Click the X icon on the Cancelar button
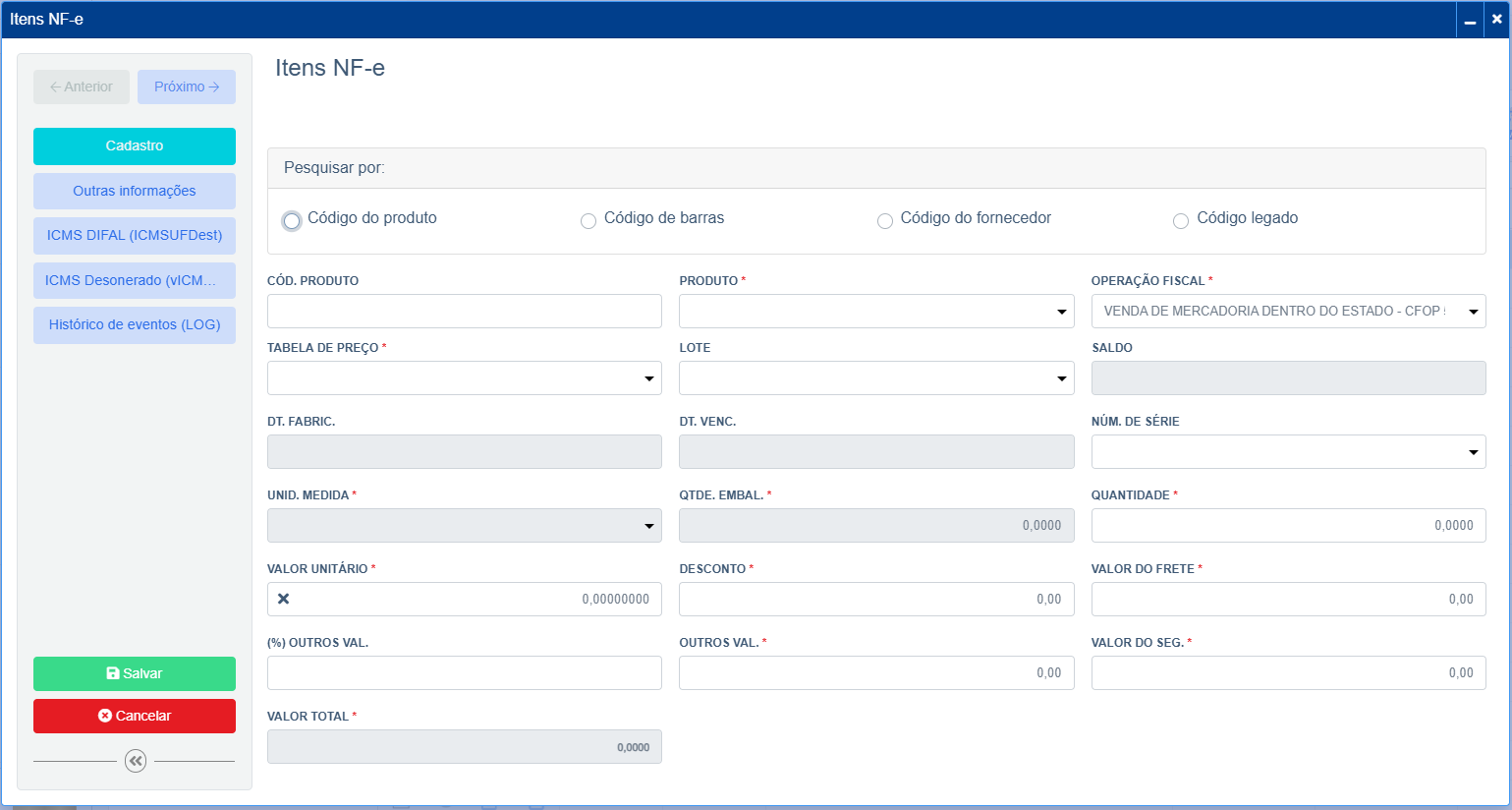1512x810 pixels. click(104, 716)
